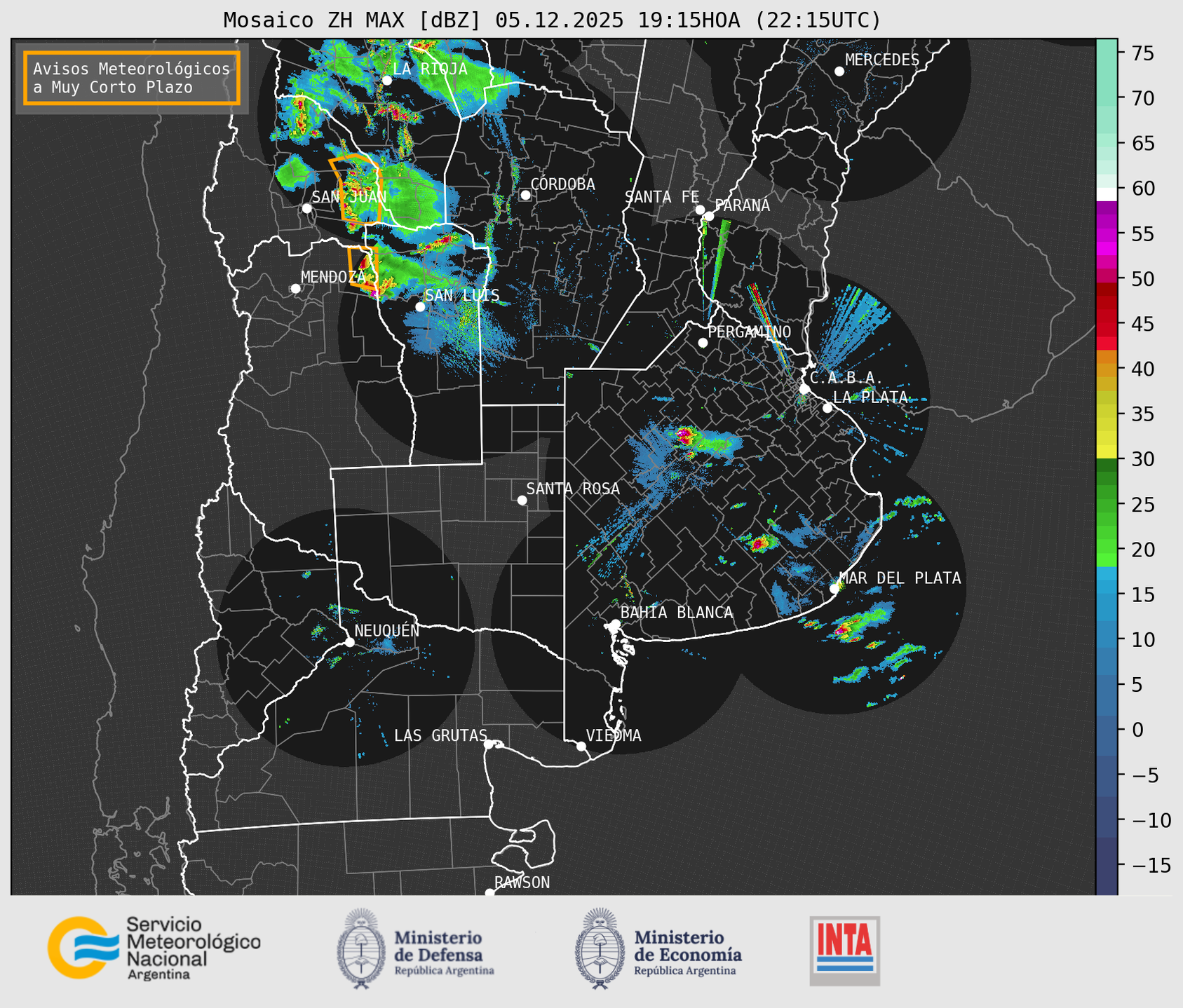Click the magenta 55 dBZ colorbar segment
Image resolution: width=1183 pixels, height=1008 pixels.
[x=1107, y=235]
